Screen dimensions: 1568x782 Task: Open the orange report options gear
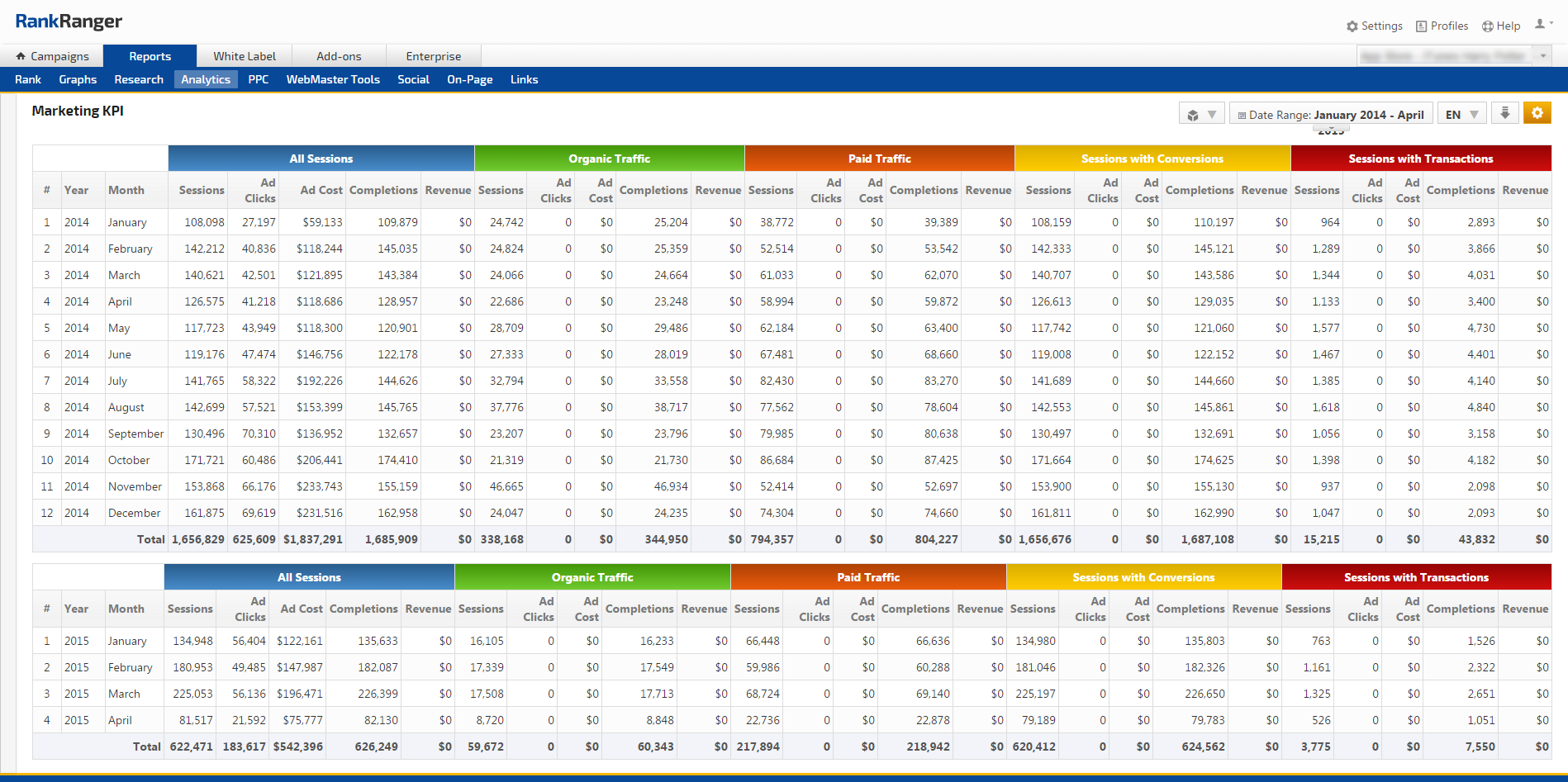[x=1537, y=113]
